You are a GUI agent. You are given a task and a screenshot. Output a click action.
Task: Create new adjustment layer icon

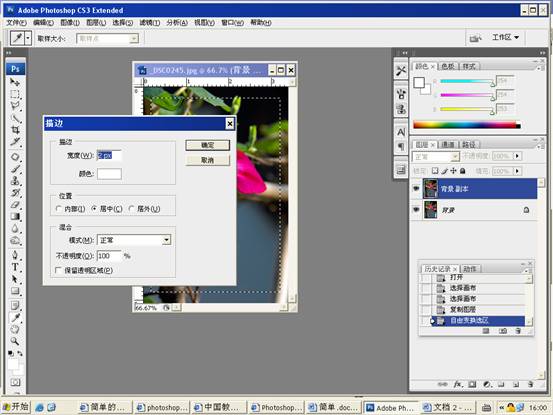487,384
